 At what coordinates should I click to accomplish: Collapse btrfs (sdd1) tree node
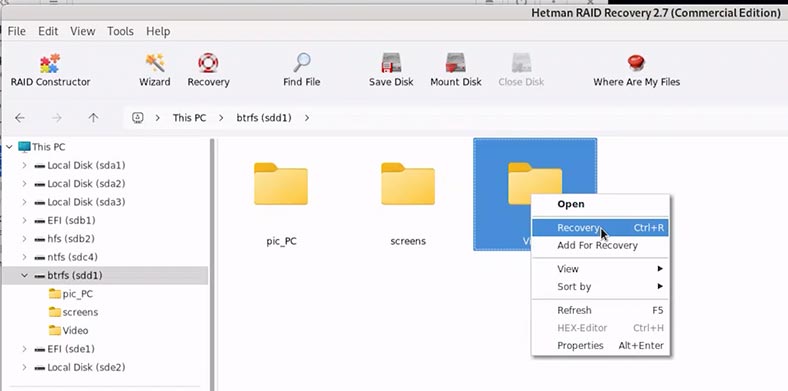click(x=24, y=275)
